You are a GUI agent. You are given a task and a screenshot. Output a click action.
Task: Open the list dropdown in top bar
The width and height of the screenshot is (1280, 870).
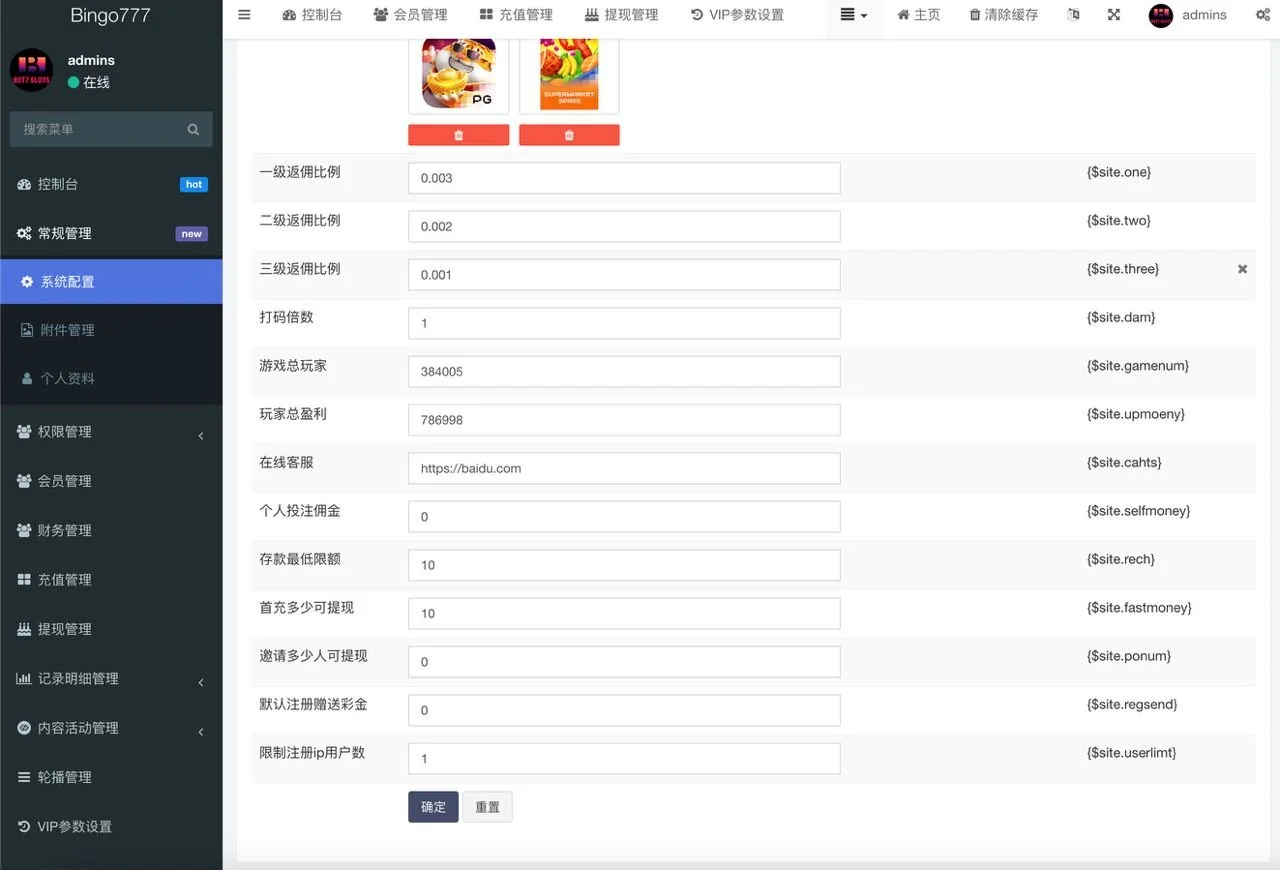(853, 15)
